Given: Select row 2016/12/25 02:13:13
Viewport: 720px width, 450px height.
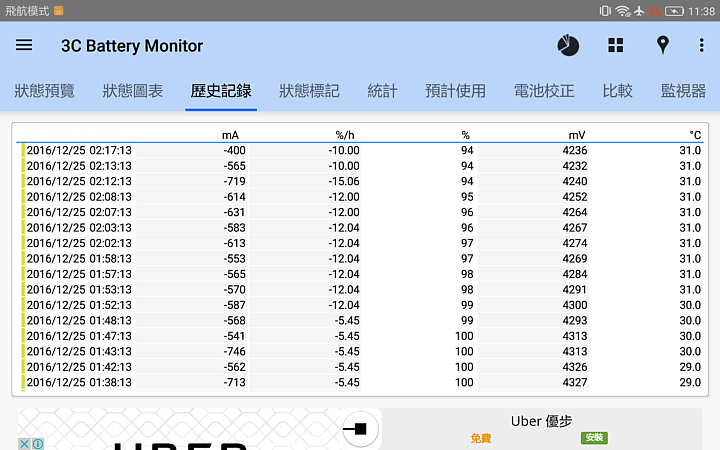Looking at the screenshot, I should click(362, 166).
